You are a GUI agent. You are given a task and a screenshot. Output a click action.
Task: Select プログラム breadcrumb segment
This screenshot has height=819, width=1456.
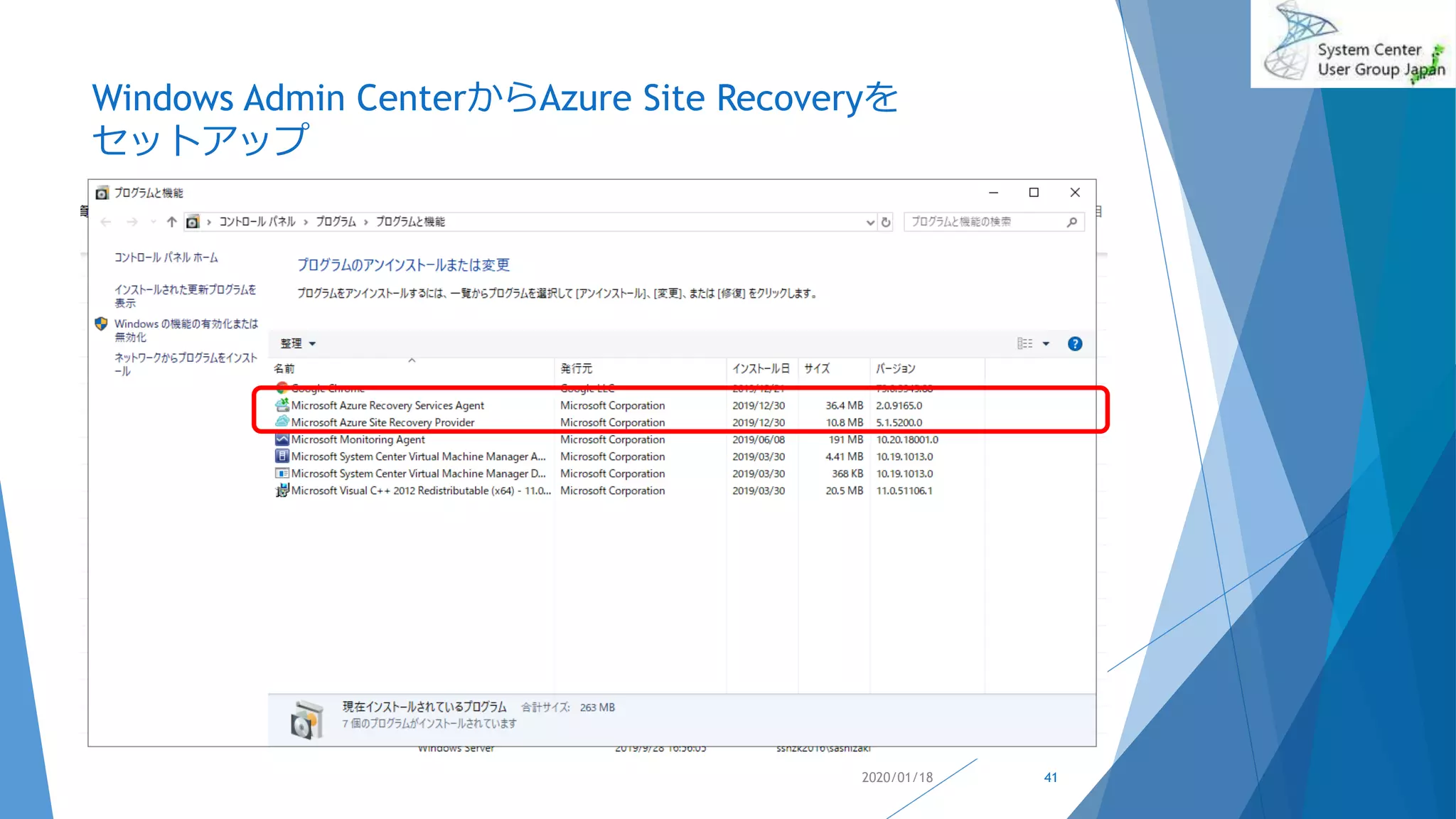point(336,222)
